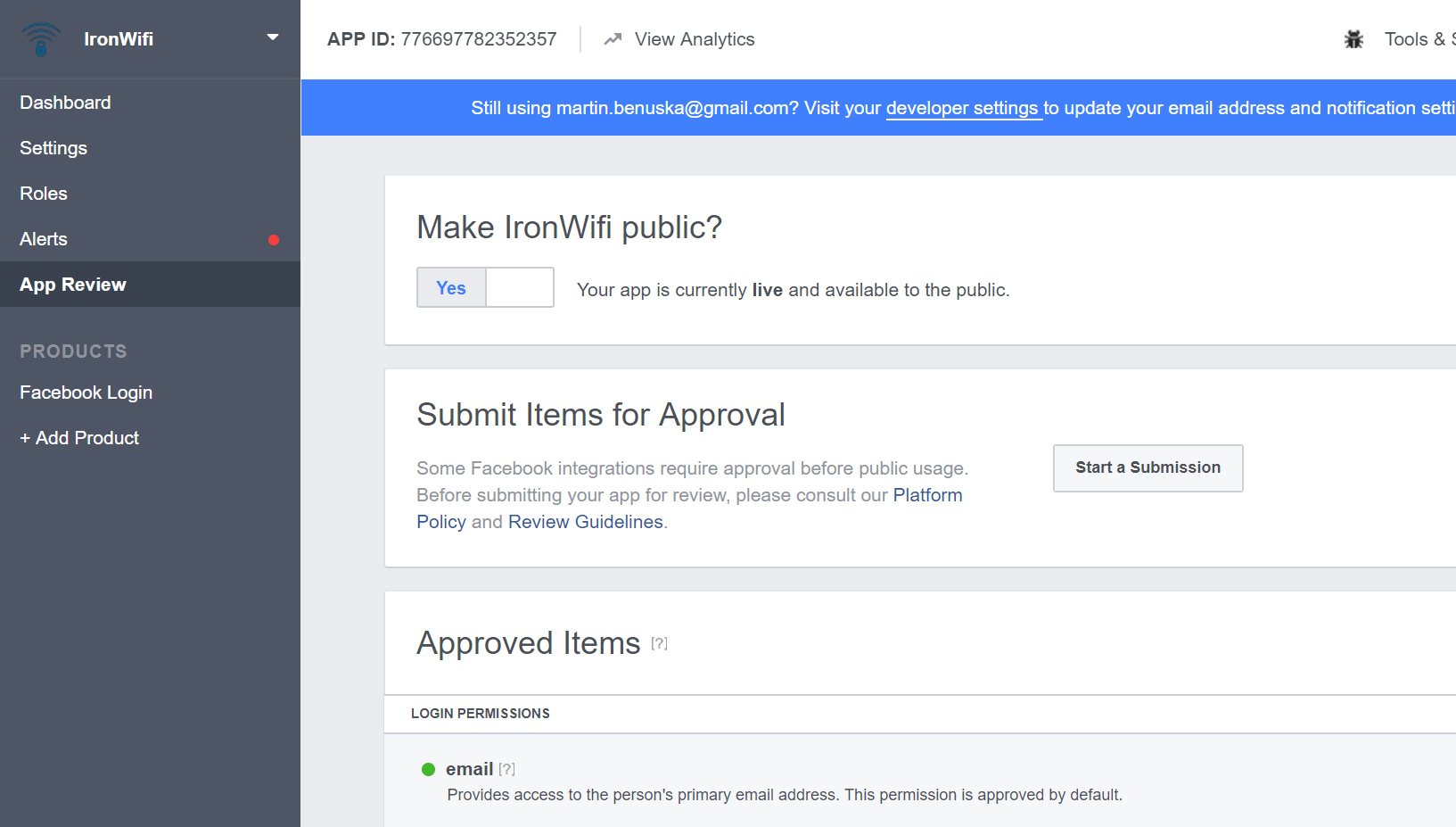1456x827 pixels.
Task: Click the red Alerts notification dot
Action: coord(274,240)
